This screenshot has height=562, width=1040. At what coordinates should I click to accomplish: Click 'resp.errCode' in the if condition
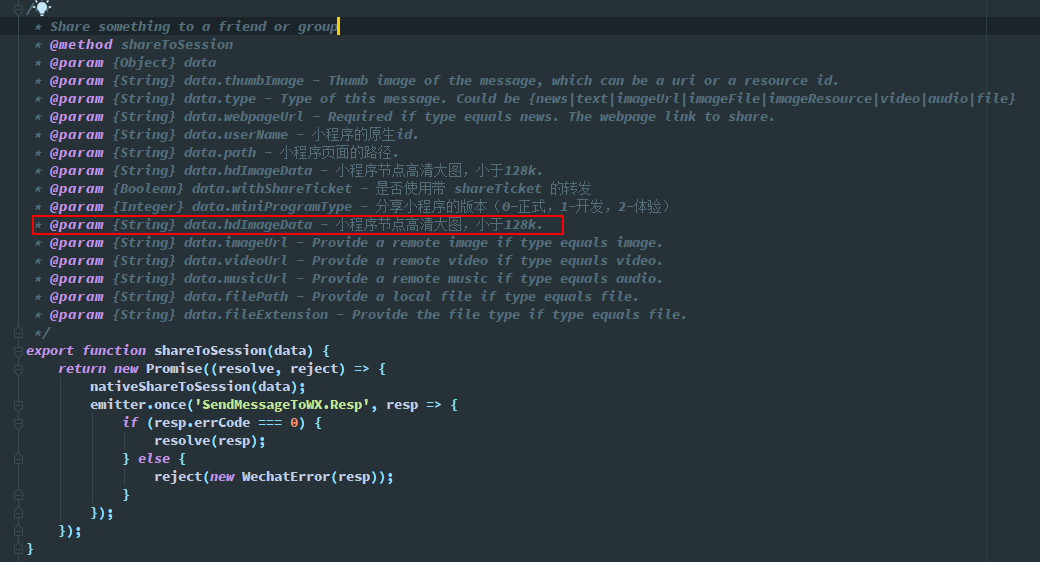pyautogui.click(x=202, y=422)
